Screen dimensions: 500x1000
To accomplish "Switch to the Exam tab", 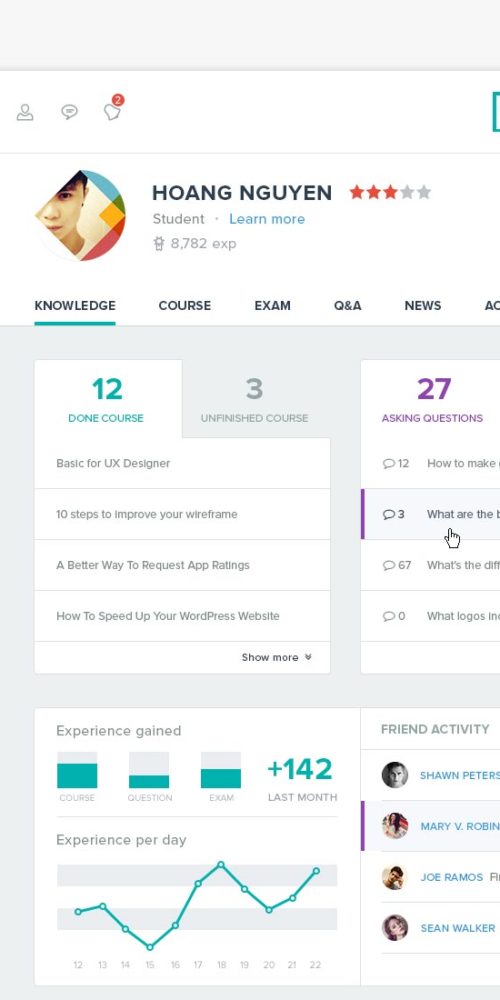I will click(x=272, y=305).
